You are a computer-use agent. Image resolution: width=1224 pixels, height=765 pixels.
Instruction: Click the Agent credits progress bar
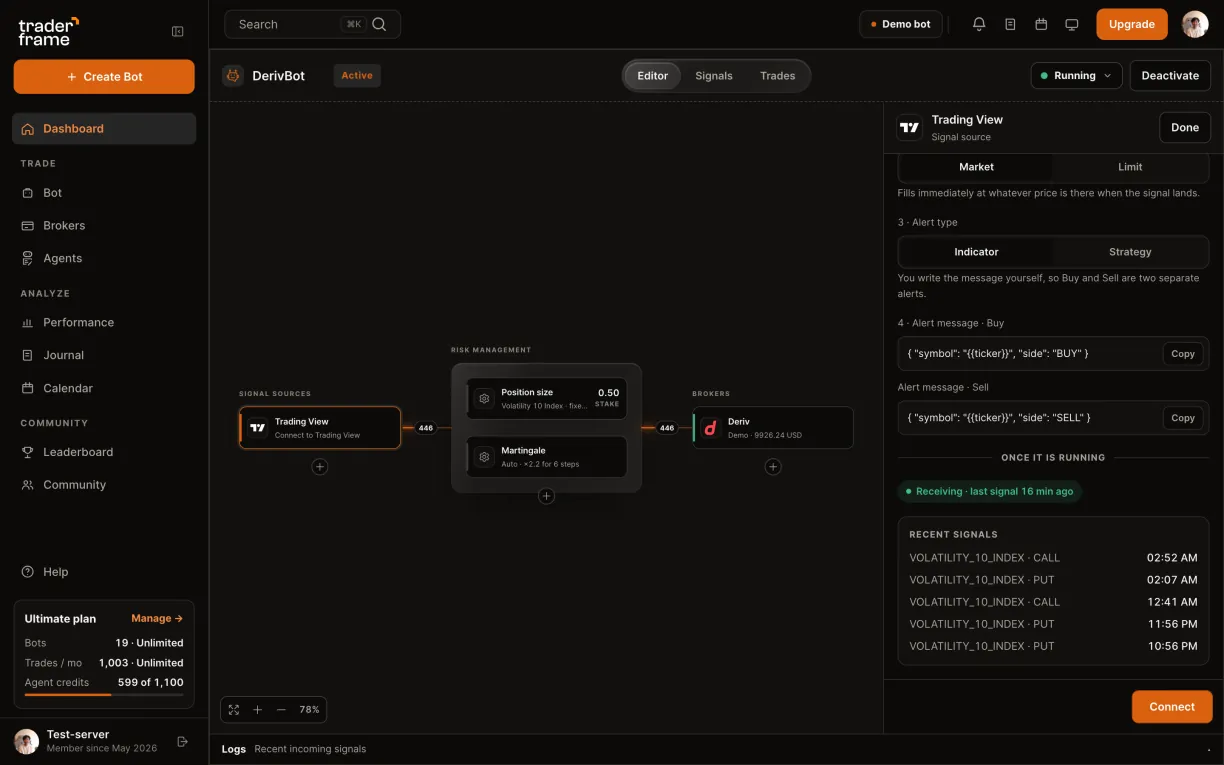(x=104, y=694)
